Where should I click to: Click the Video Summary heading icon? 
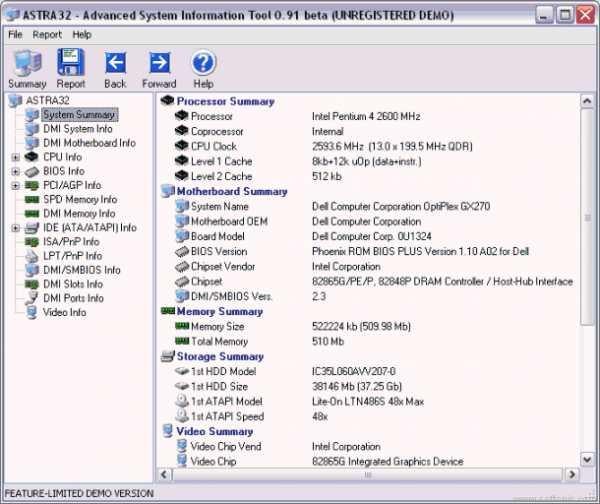168,431
